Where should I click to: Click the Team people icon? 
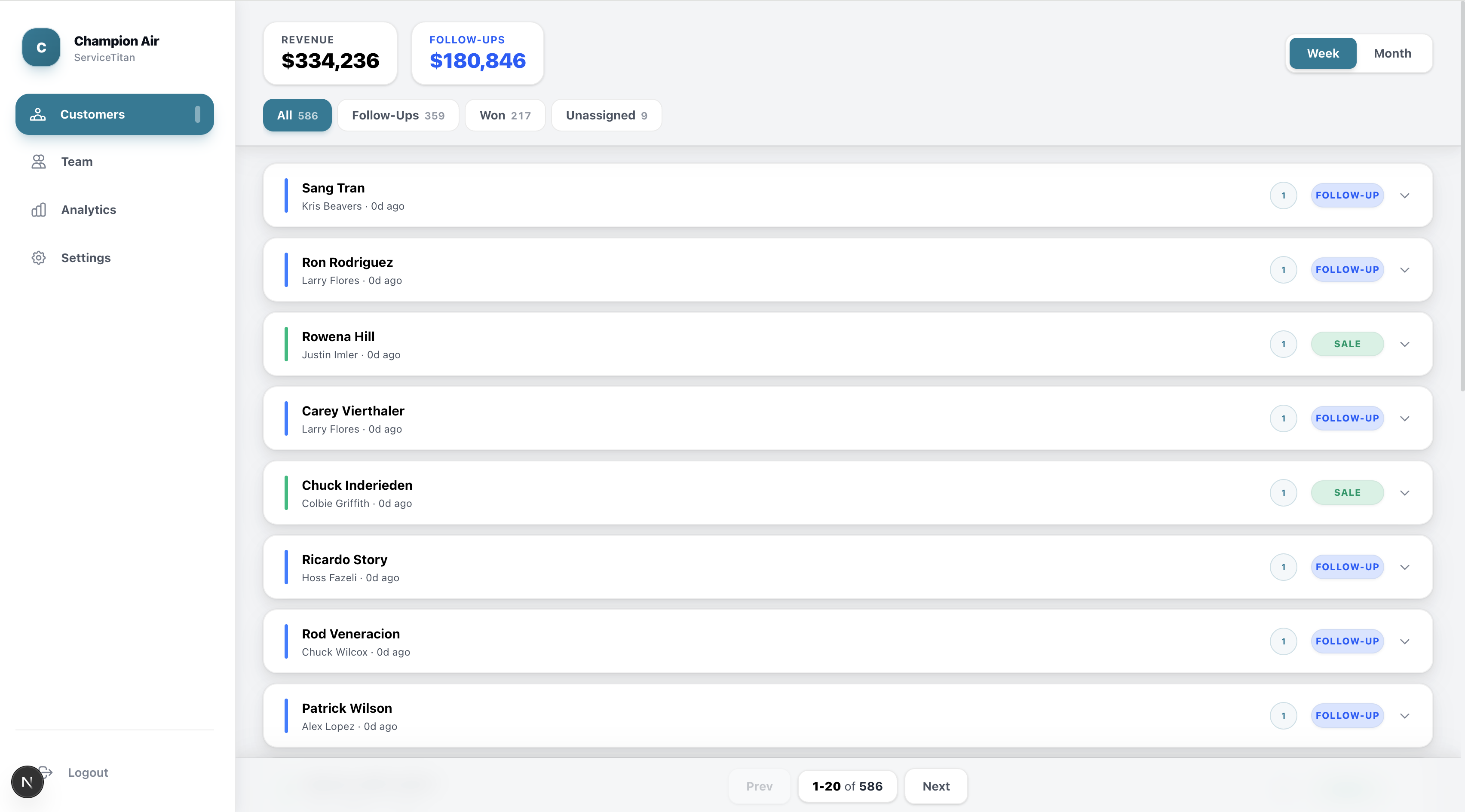point(39,162)
